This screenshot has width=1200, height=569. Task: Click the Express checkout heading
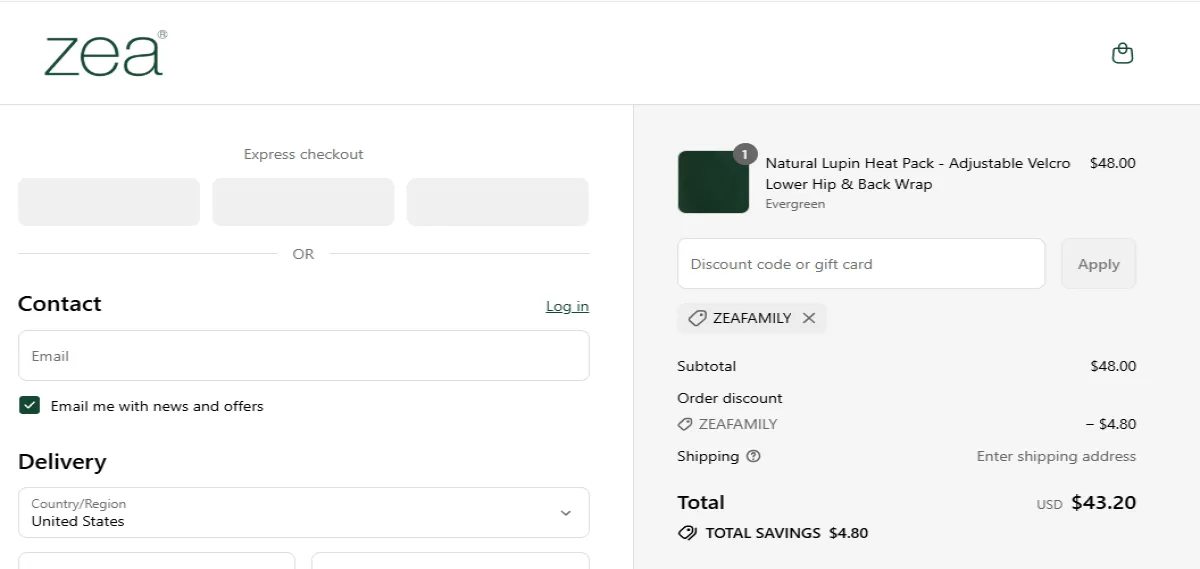click(304, 154)
